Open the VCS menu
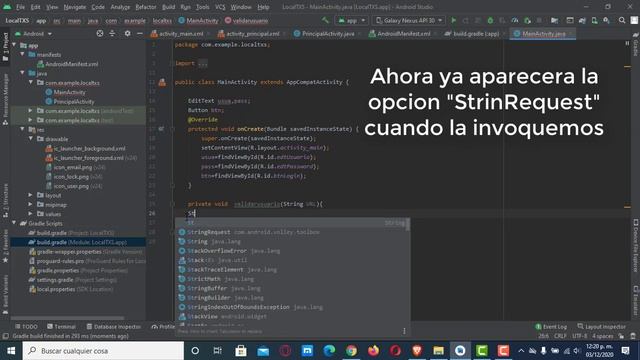This screenshot has width=640, height=360. (x=220, y=7)
